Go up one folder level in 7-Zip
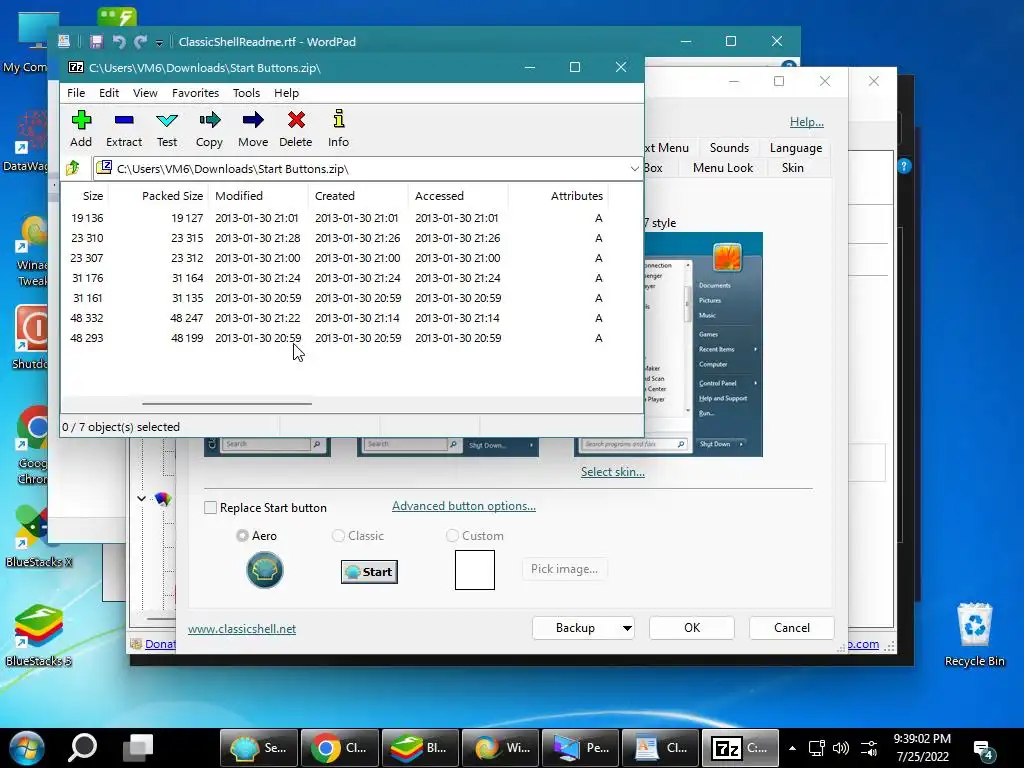The height and width of the screenshot is (768, 1024). (72, 168)
